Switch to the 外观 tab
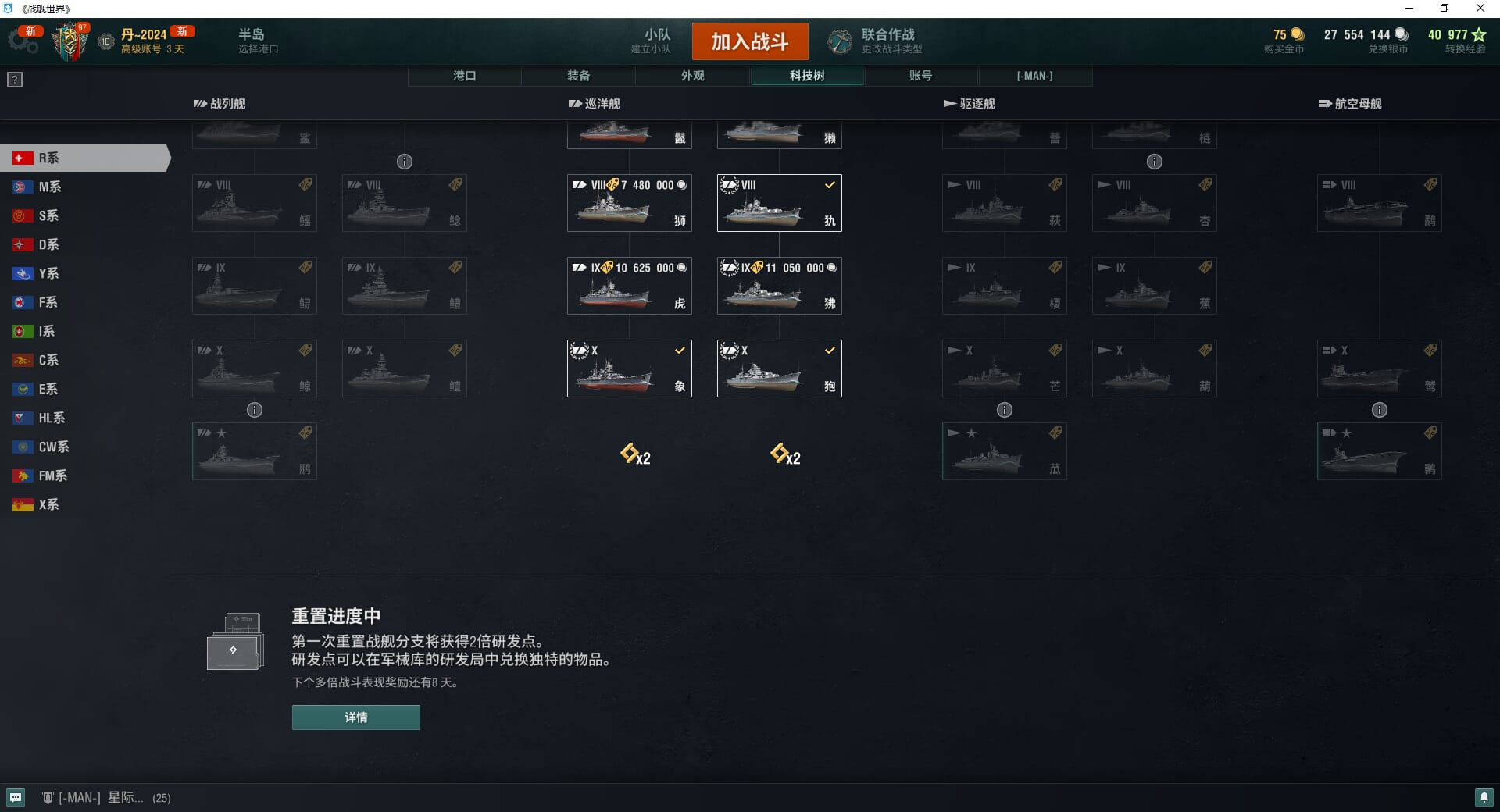Viewport: 1500px width, 812px height. pos(693,76)
